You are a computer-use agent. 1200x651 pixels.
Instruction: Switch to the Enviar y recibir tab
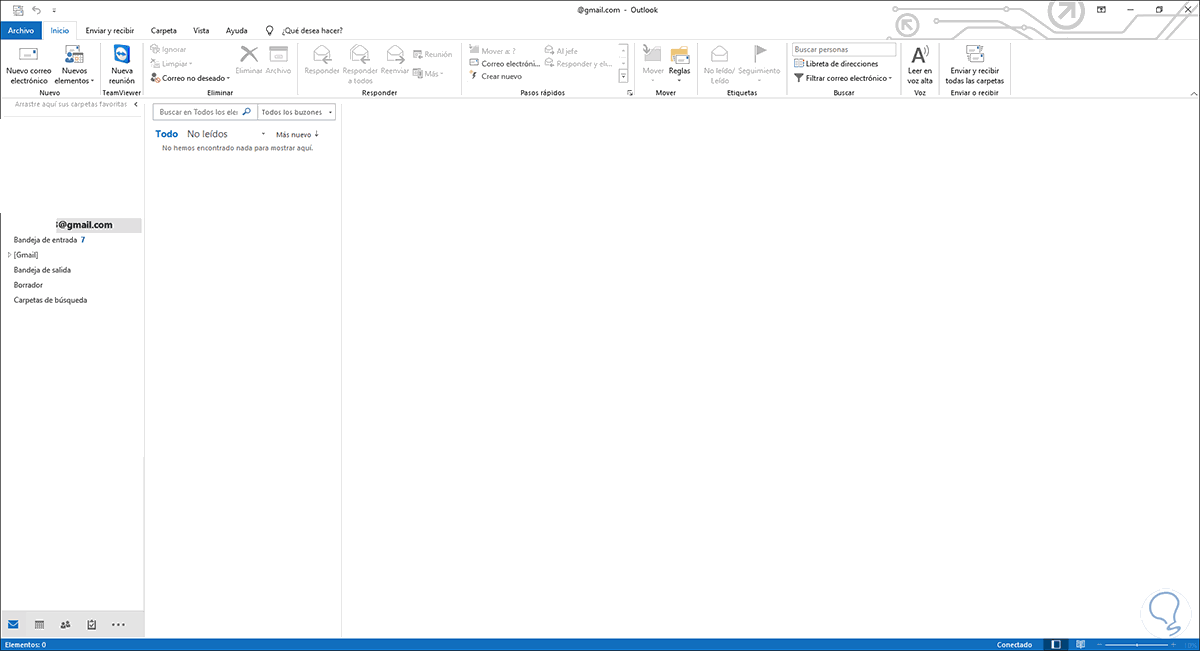(110, 31)
